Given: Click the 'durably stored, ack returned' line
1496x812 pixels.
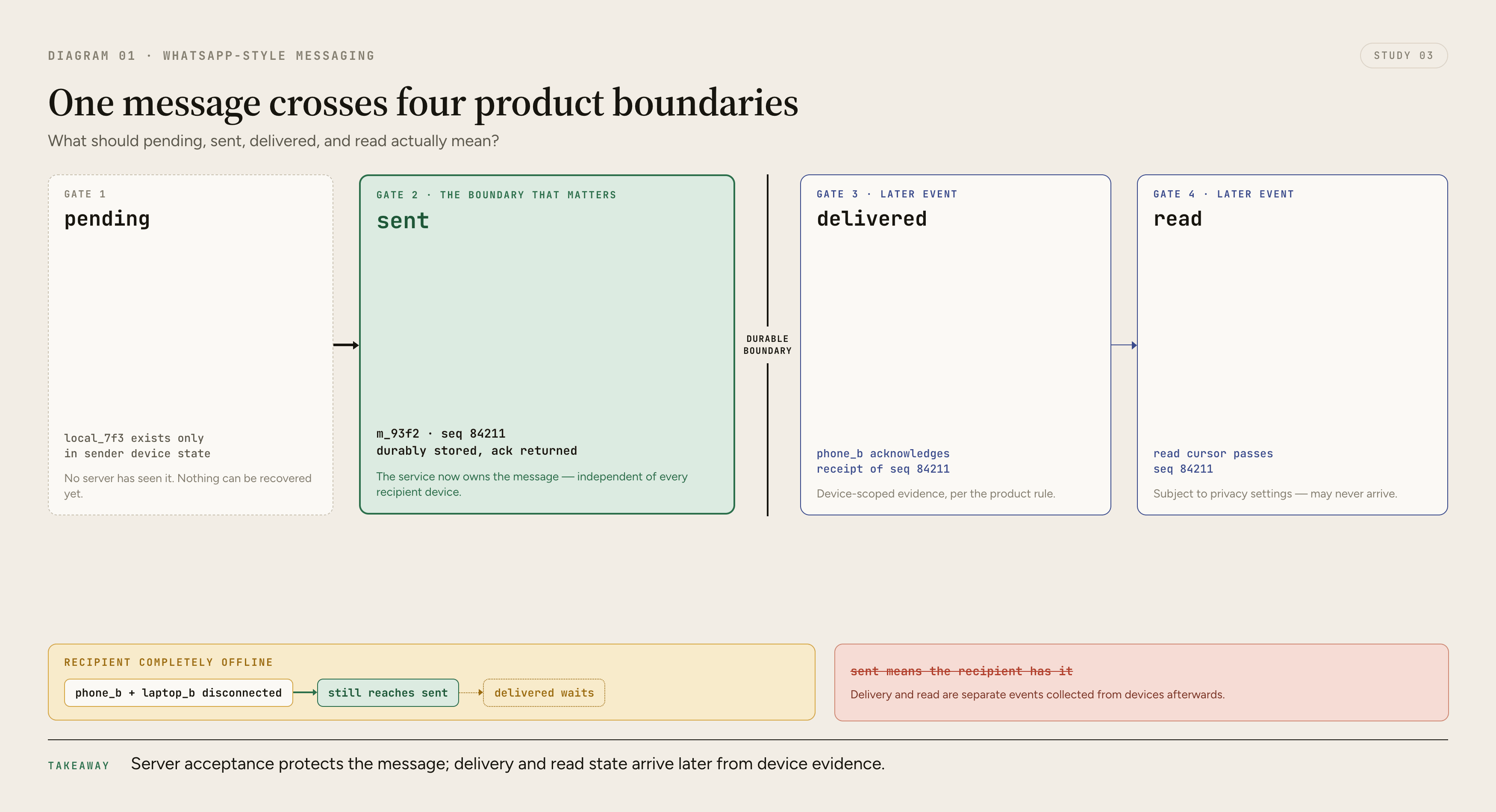Looking at the screenshot, I should [x=477, y=451].
